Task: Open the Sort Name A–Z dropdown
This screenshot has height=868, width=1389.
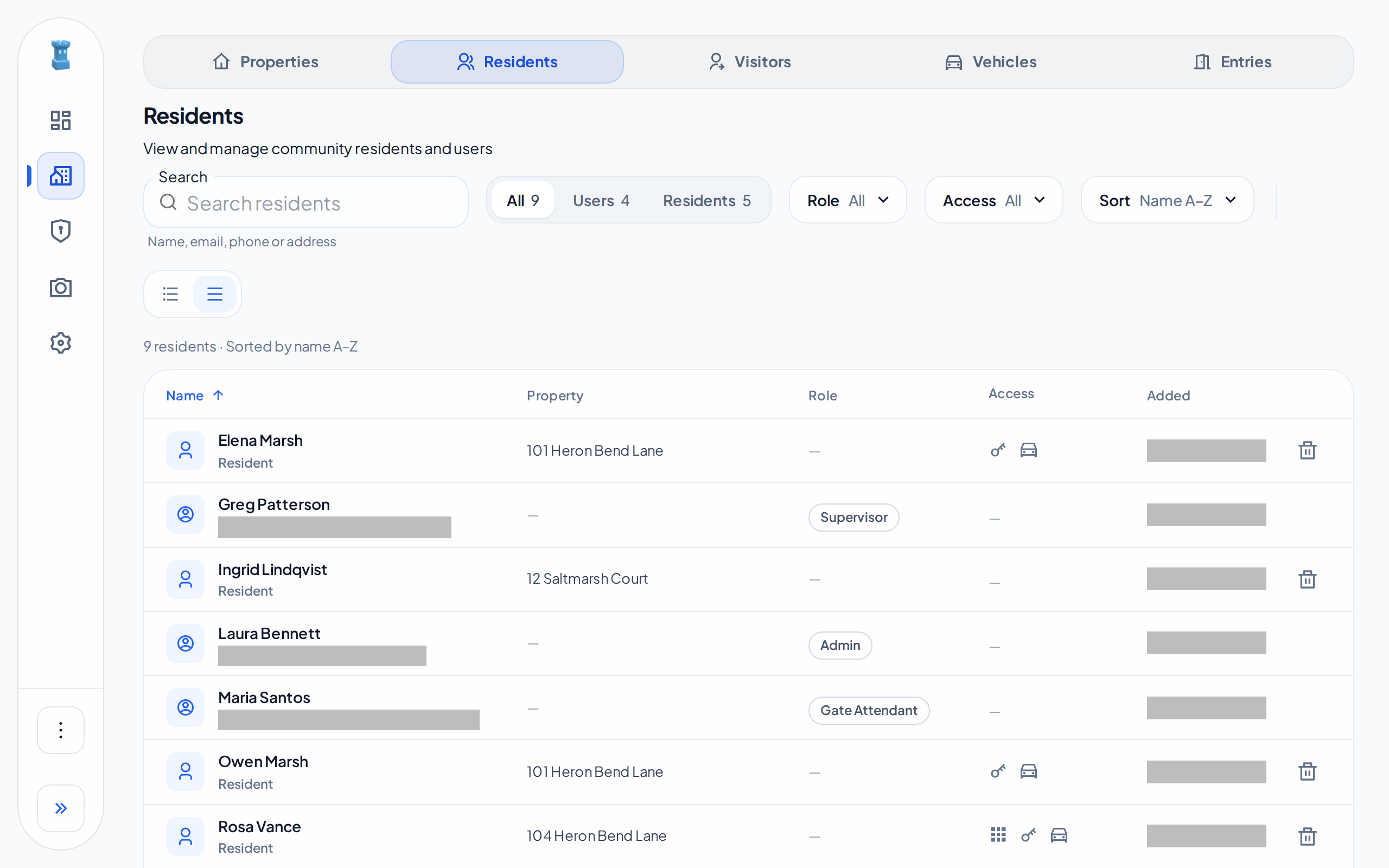Action: [1167, 200]
